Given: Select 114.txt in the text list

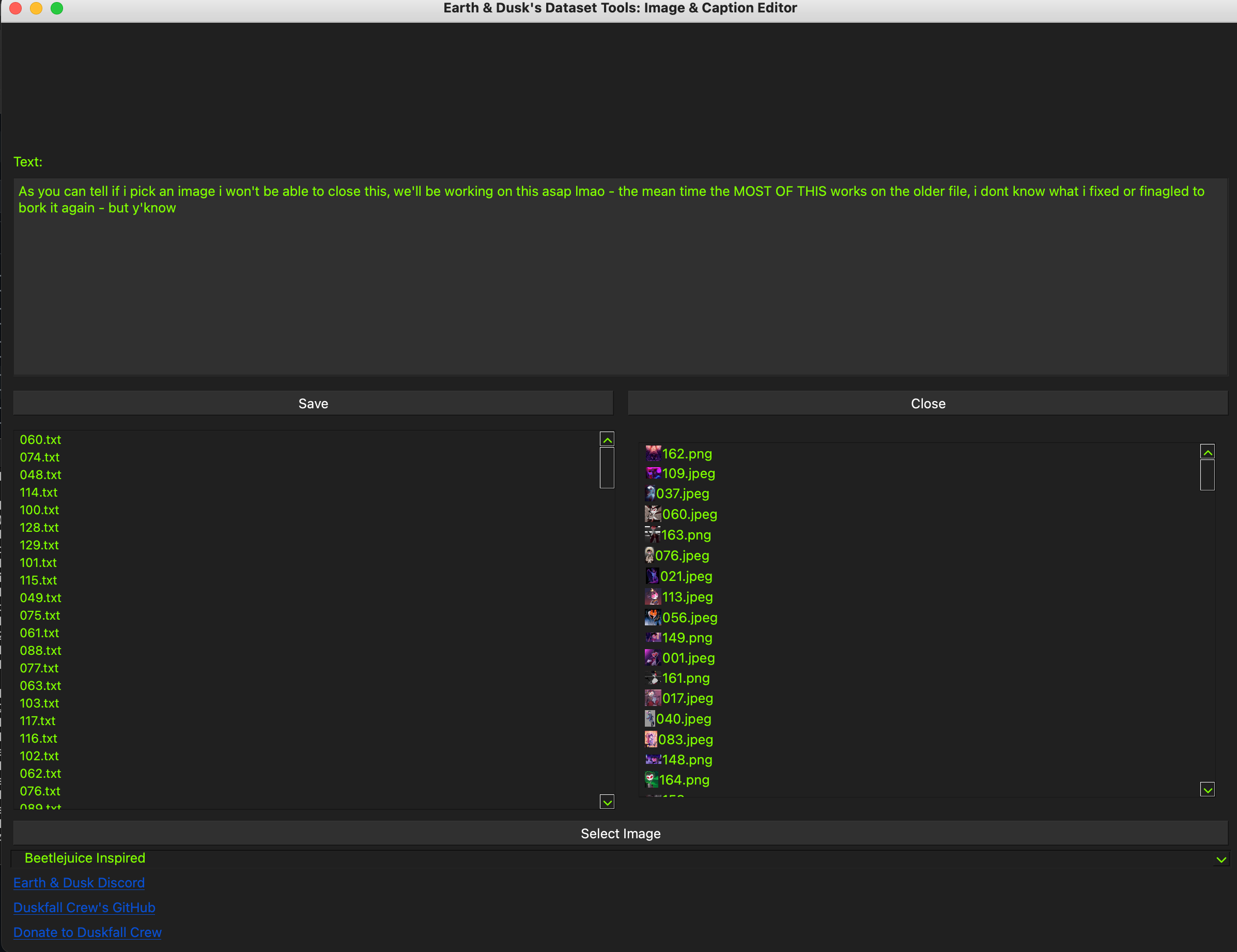Looking at the screenshot, I should click(39, 493).
